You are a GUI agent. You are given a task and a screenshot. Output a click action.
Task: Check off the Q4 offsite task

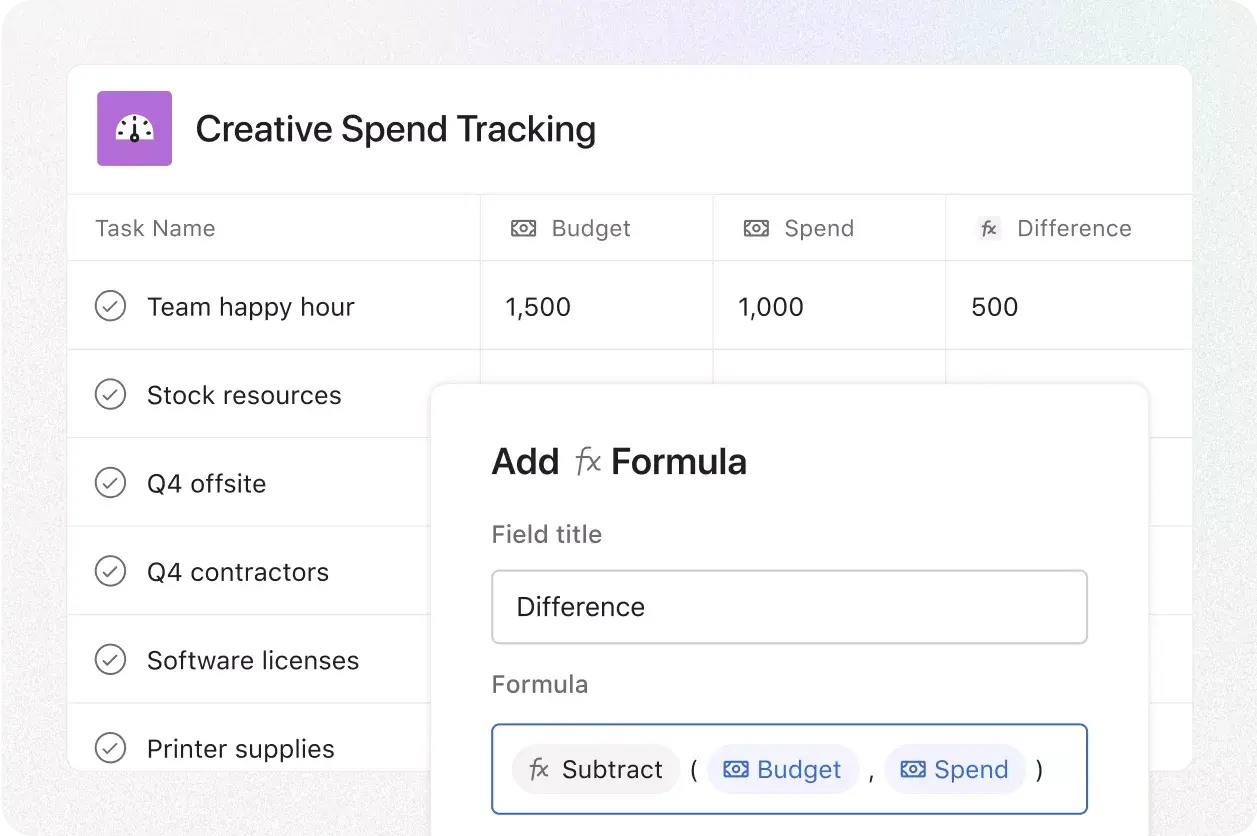click(110, 483)
